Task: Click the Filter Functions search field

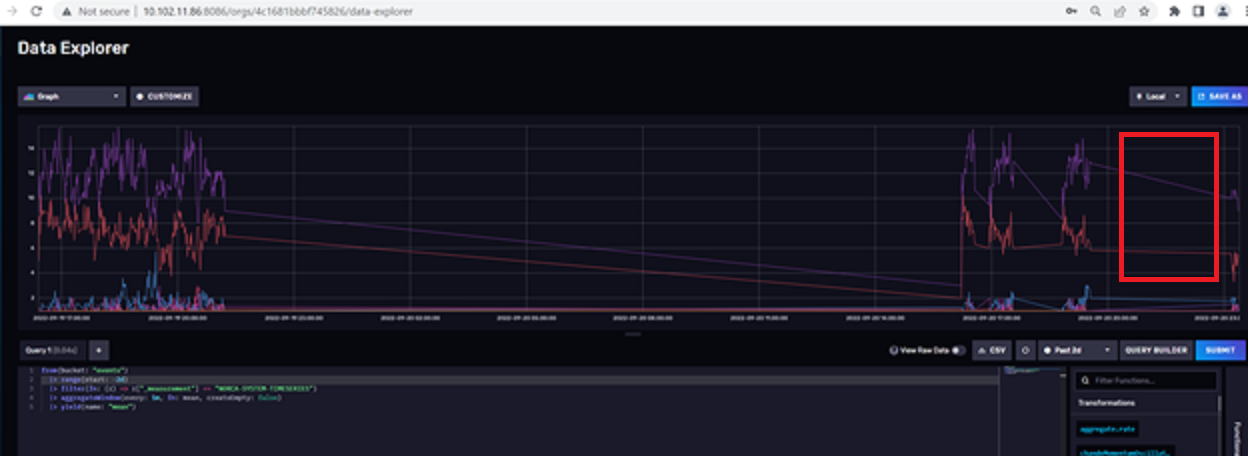Action: (1147, 381)
